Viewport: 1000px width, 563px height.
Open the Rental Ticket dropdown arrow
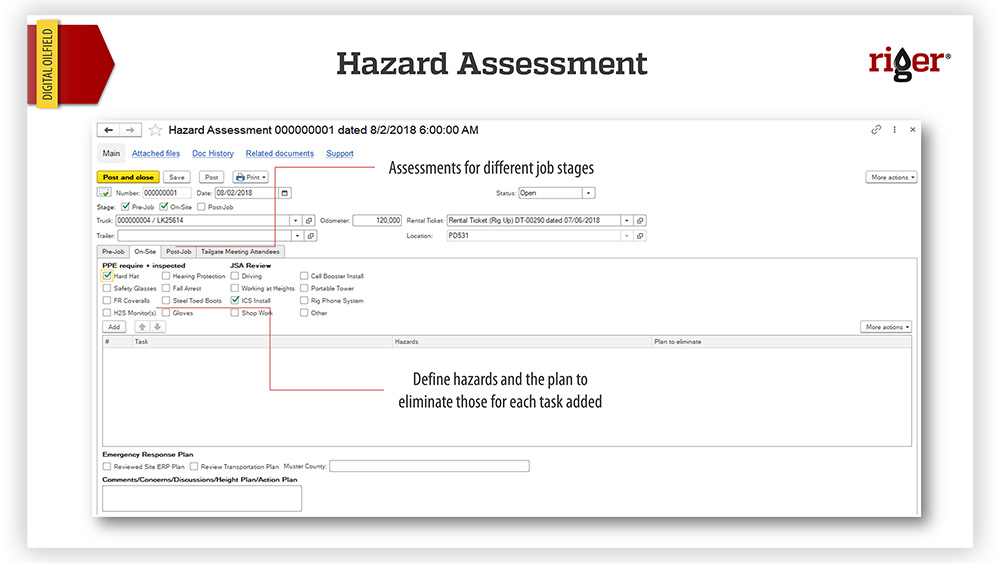pos(626,221)
